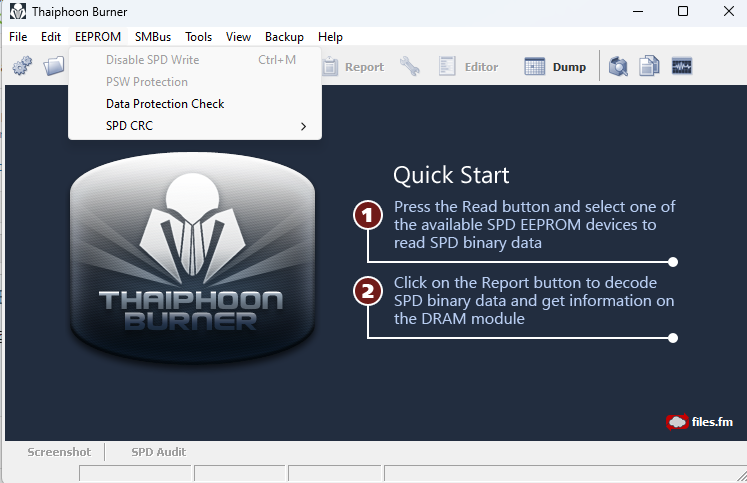The height and width of the screenshot is (483, 747).
Task: Click the Report clipboard icon
Action: 330,66
